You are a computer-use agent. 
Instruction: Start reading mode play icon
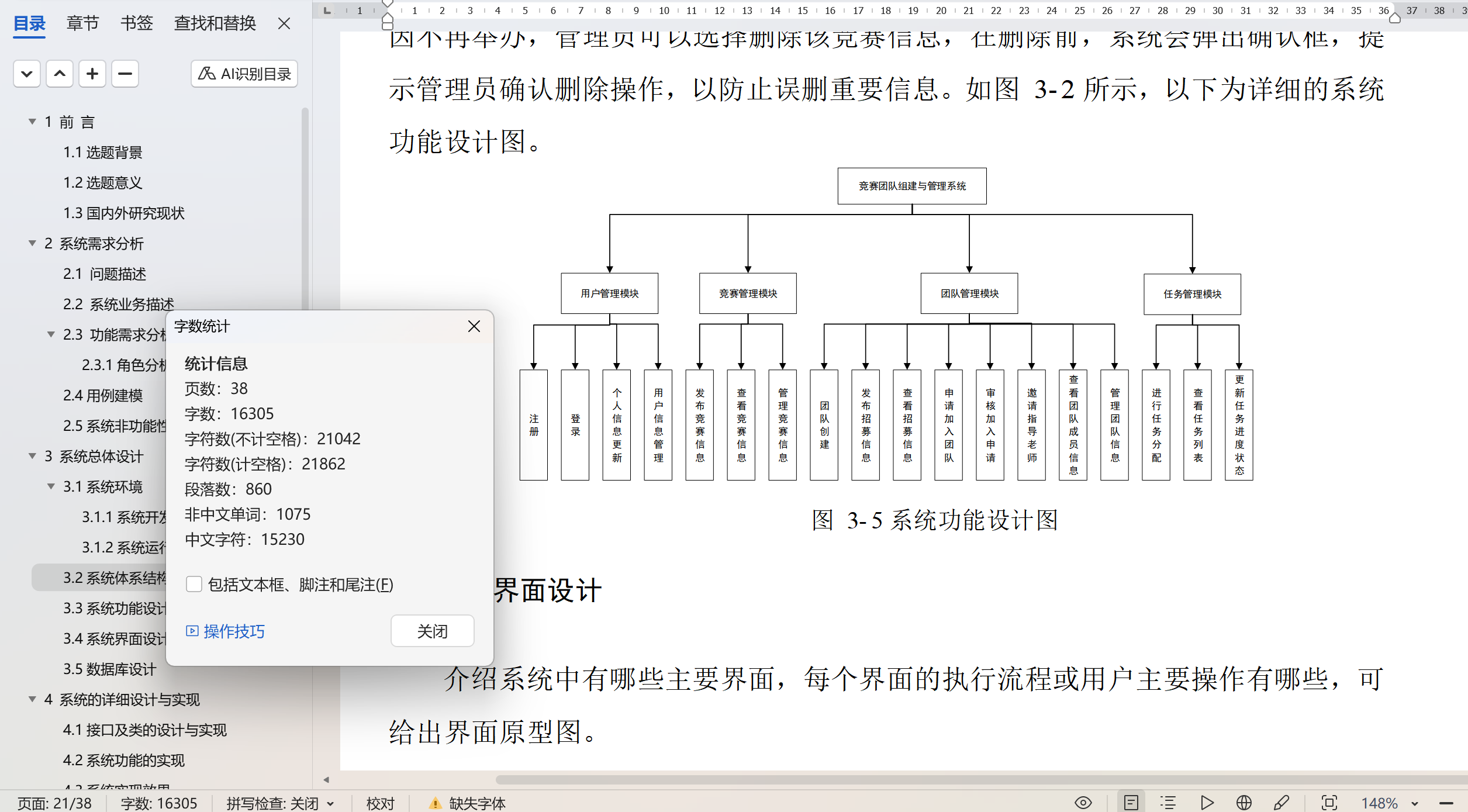click(x=1207, y=803)
